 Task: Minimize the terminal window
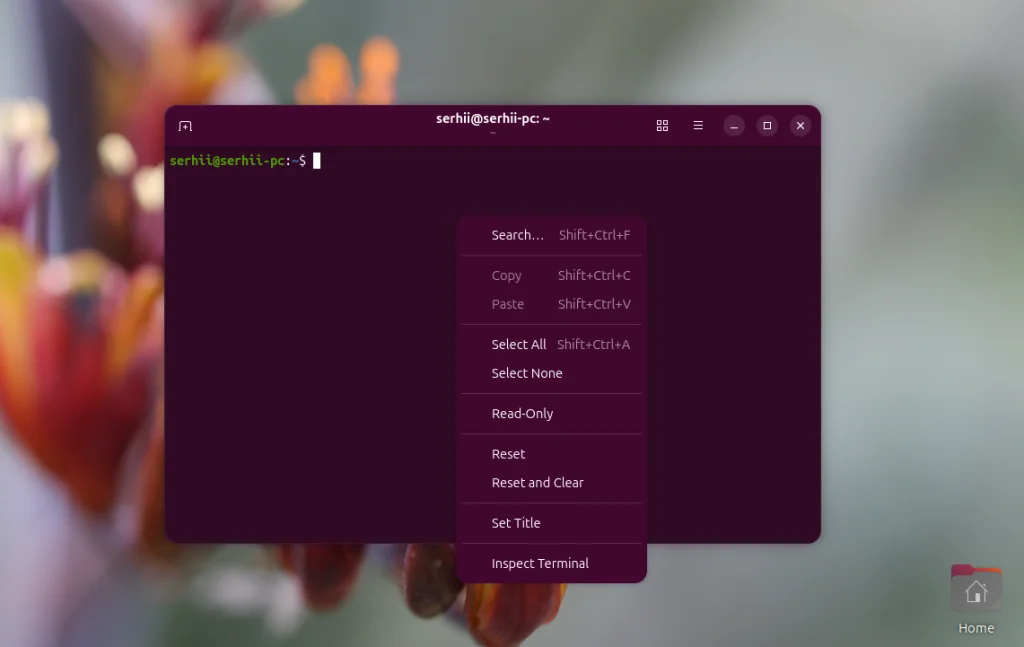point(734,125)
